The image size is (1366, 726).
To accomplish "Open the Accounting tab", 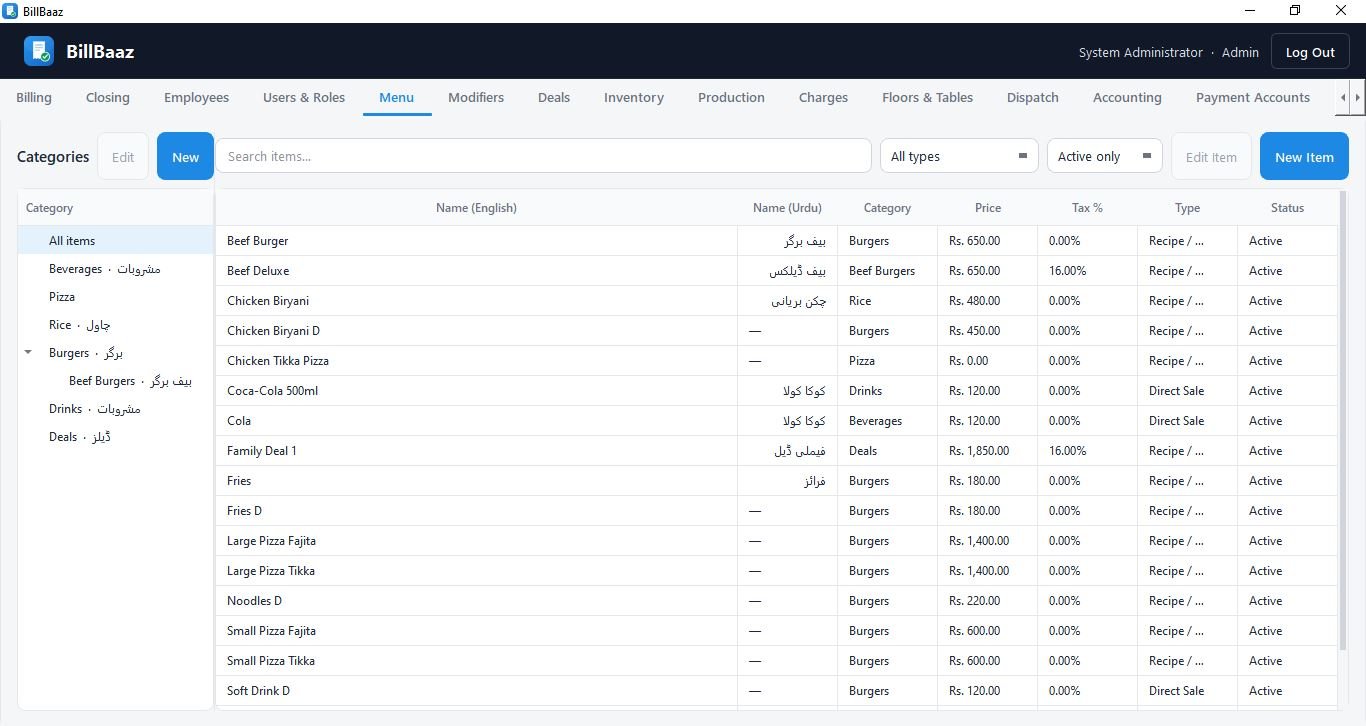I will point(1127,97).
